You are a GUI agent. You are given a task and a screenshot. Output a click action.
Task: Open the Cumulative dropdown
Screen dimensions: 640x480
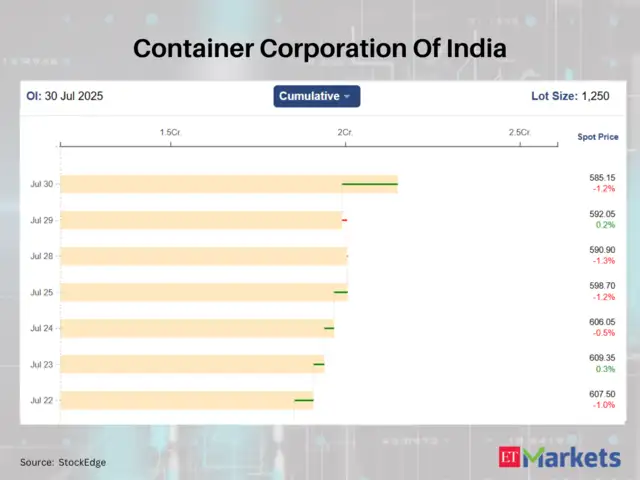tap(316, 96)
